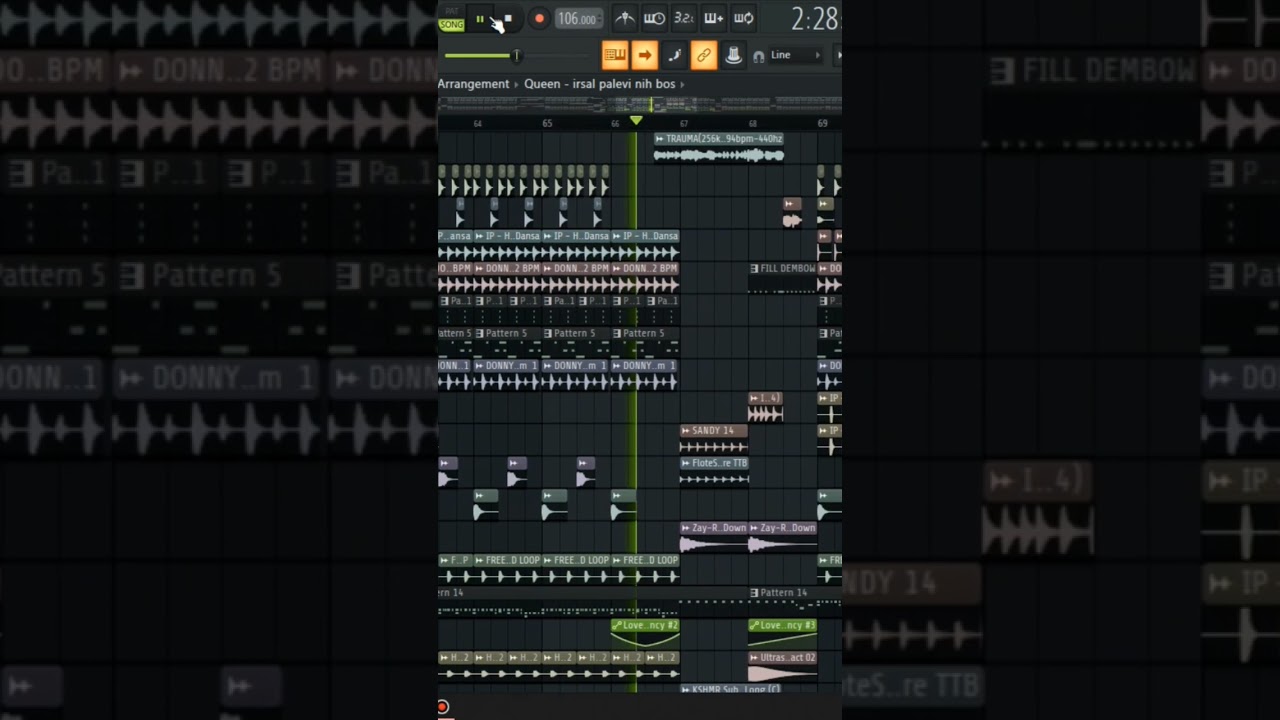Click the 2:28 time display
1280x720 pixels.
tap(814, 18)
